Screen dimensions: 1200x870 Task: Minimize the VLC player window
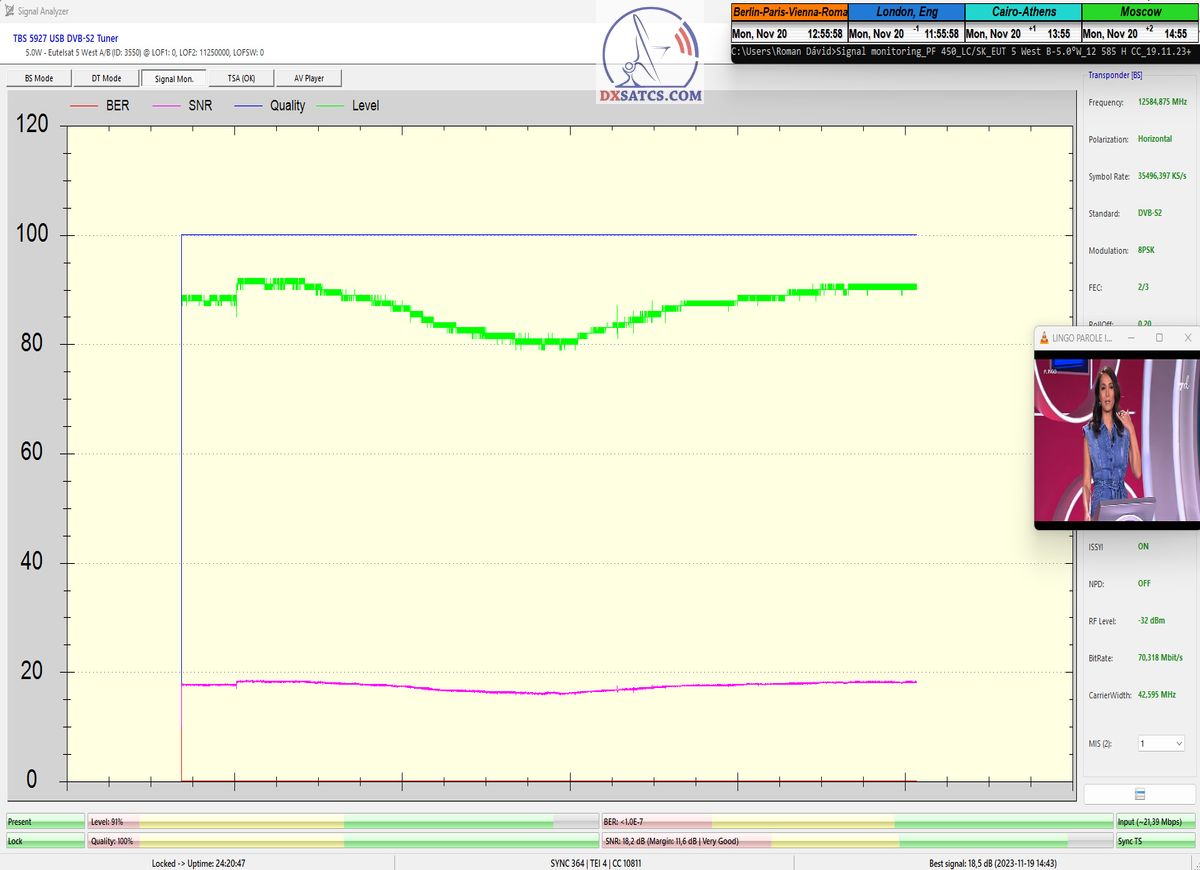1130,338
